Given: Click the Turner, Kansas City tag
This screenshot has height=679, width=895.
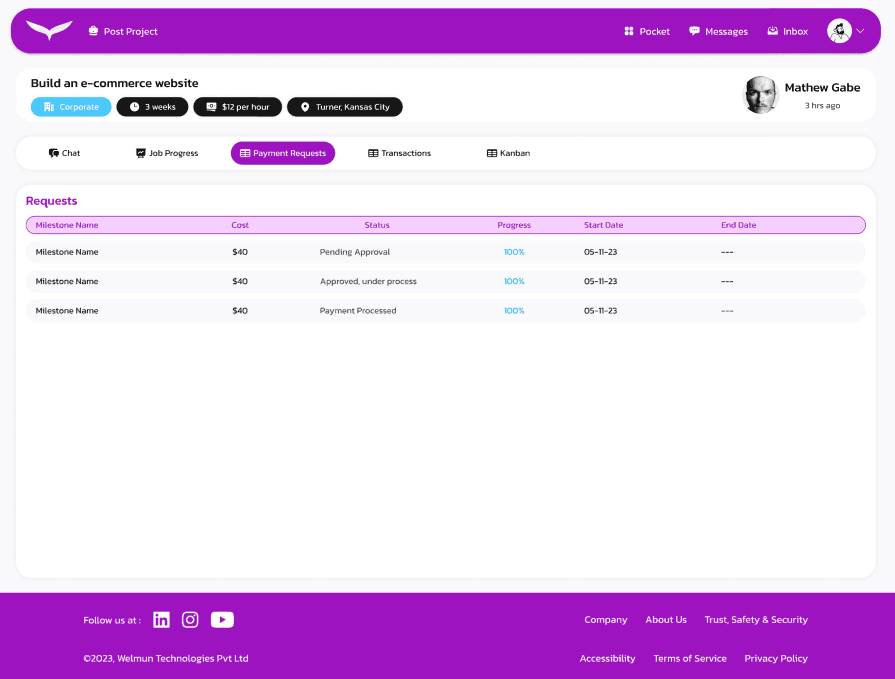Looking at the screenshot, I should point(345,107).
